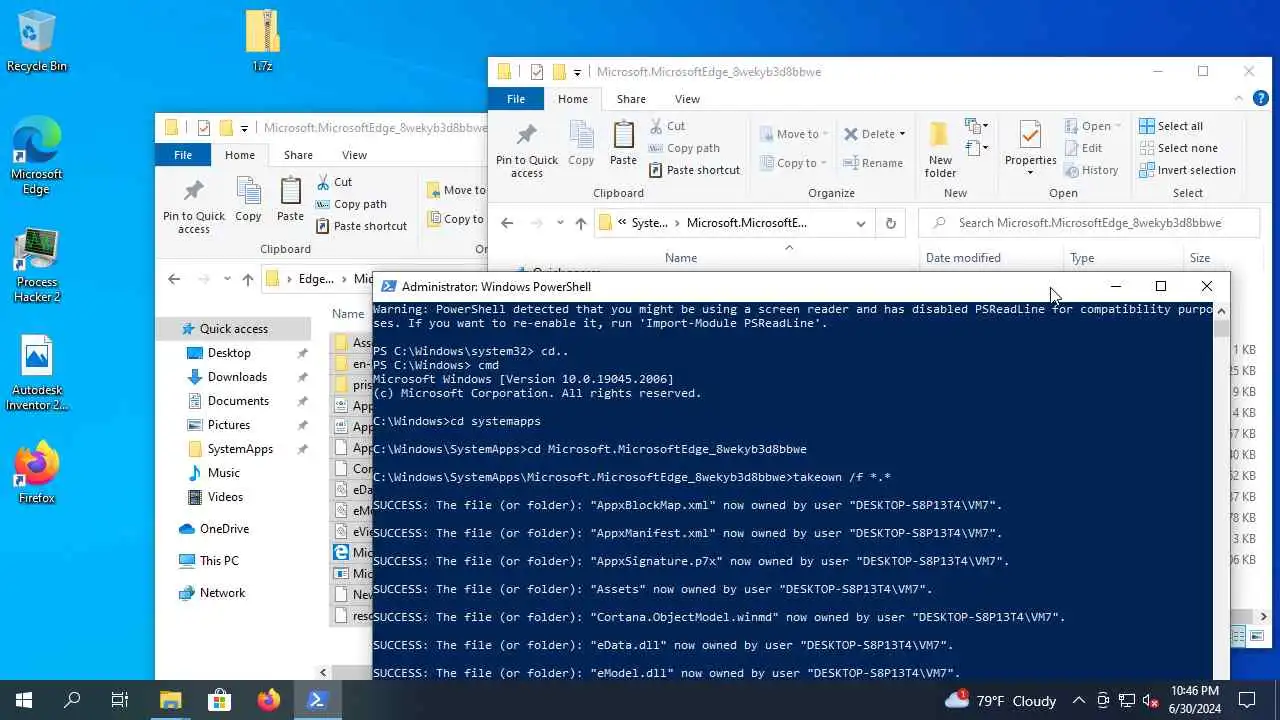
Task: Switch to details view in front Explorer status bar
Action: [x=1239, y=636]
